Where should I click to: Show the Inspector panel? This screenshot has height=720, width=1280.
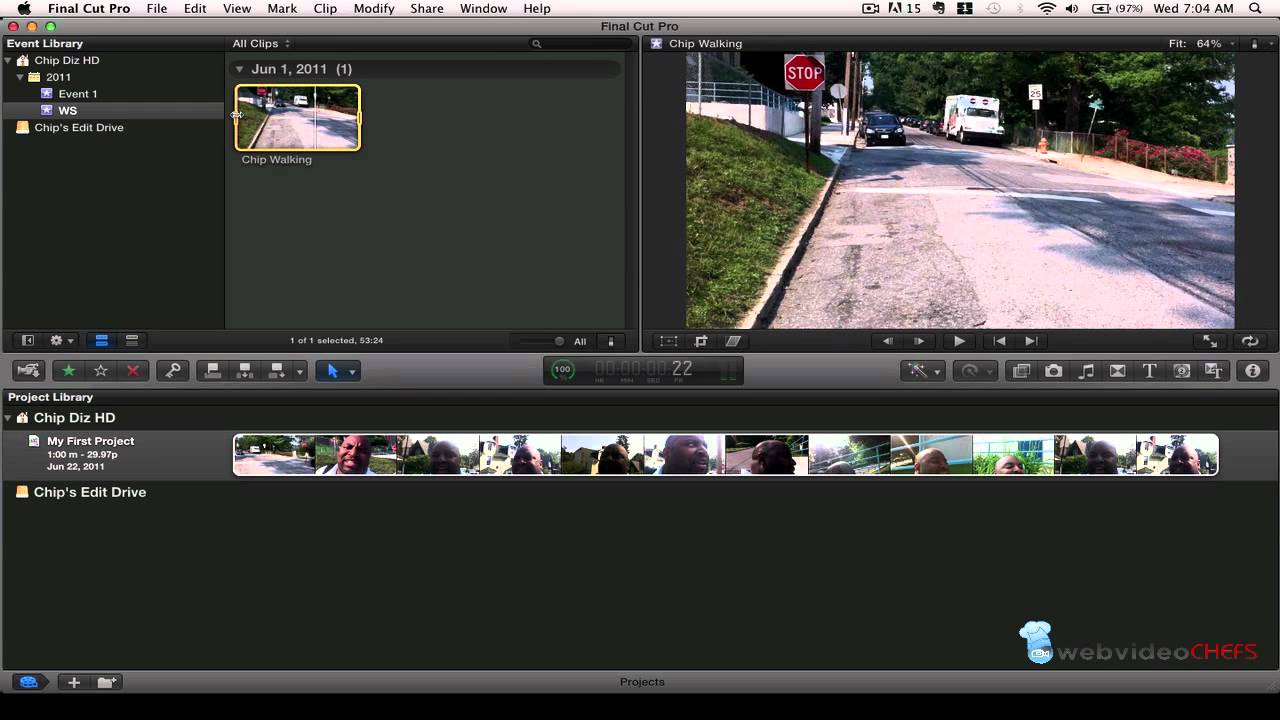click(x=1252, y=371)
